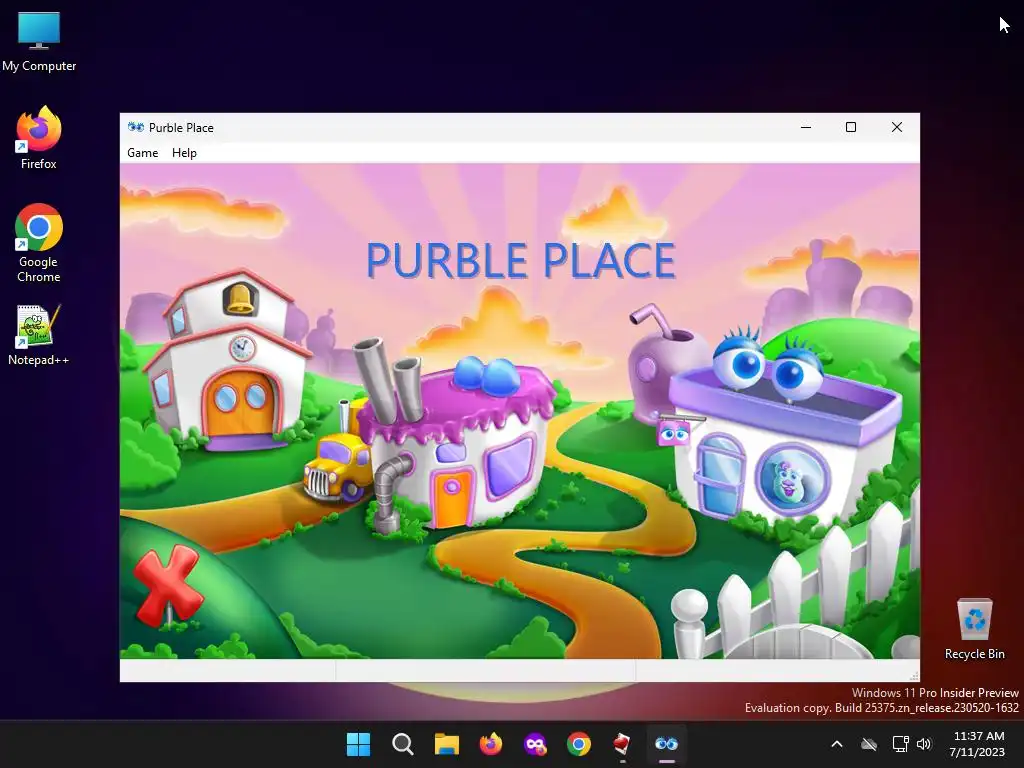Click the purple mask app taskbar icon
Viewport: 1024px width, 768px height.
click(x=535, y=744)
